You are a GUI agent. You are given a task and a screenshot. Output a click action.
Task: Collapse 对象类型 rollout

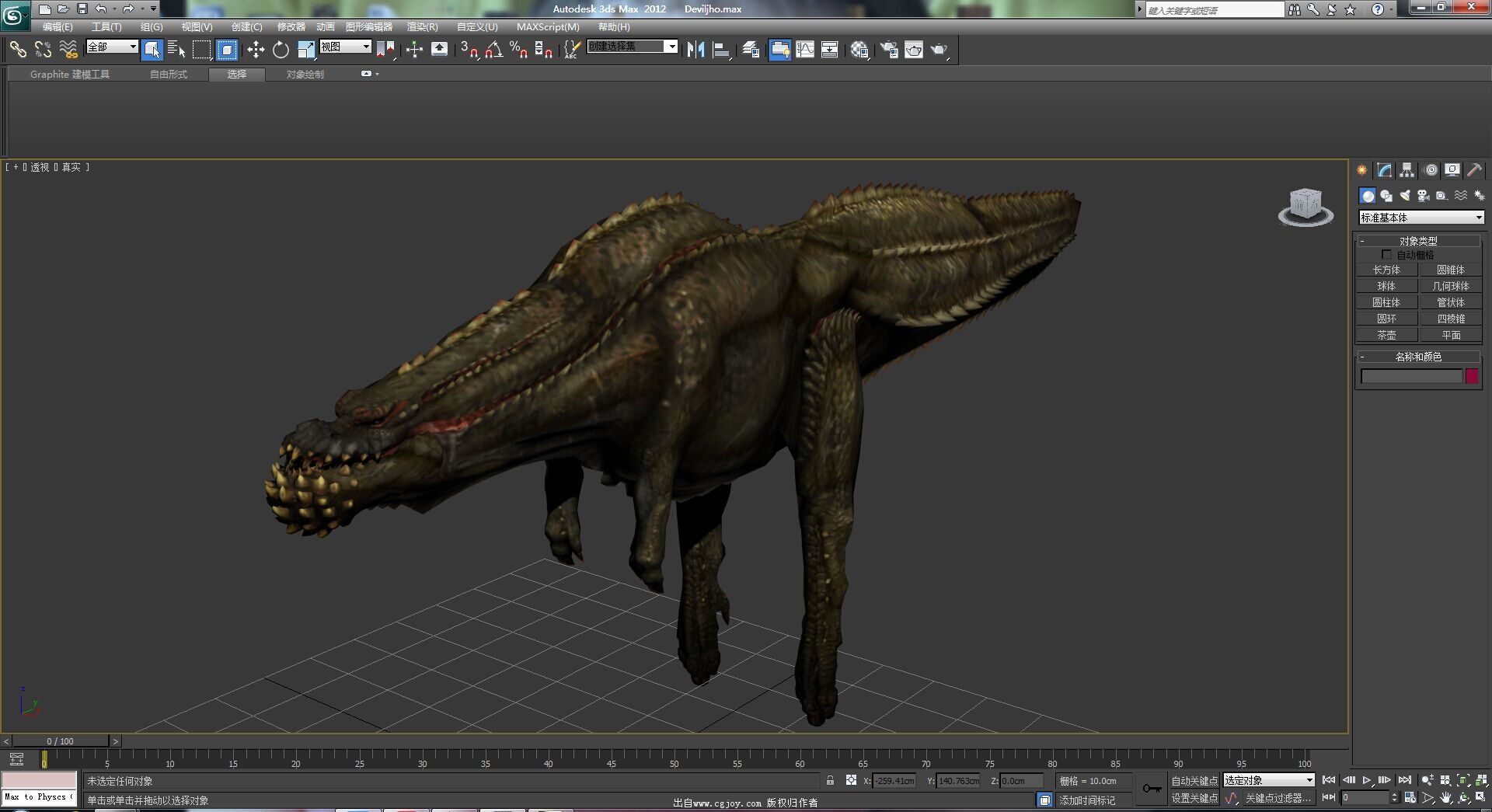1419,241
